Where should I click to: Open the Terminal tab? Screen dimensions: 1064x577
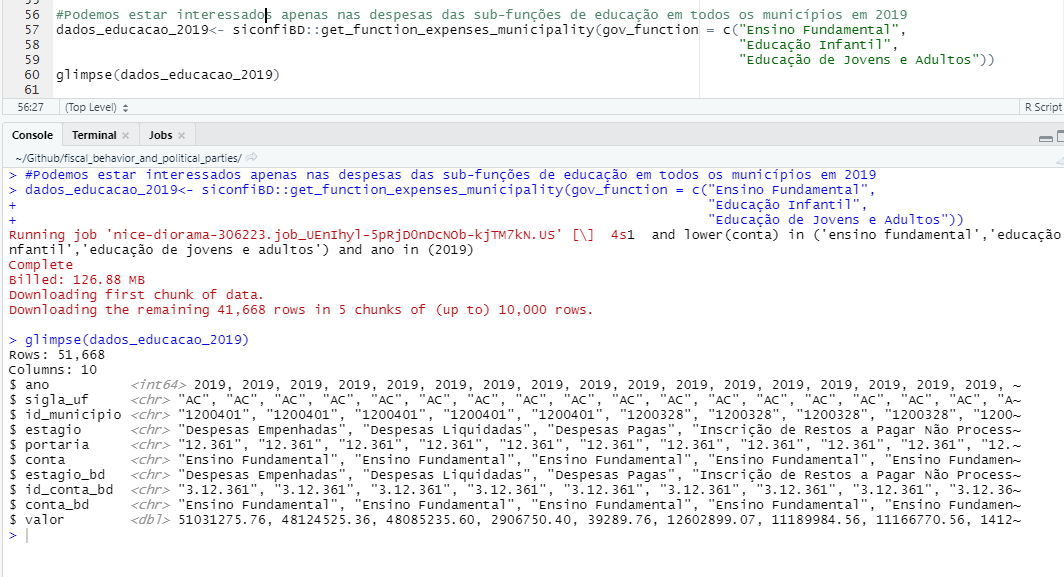[x=94, y=135]
